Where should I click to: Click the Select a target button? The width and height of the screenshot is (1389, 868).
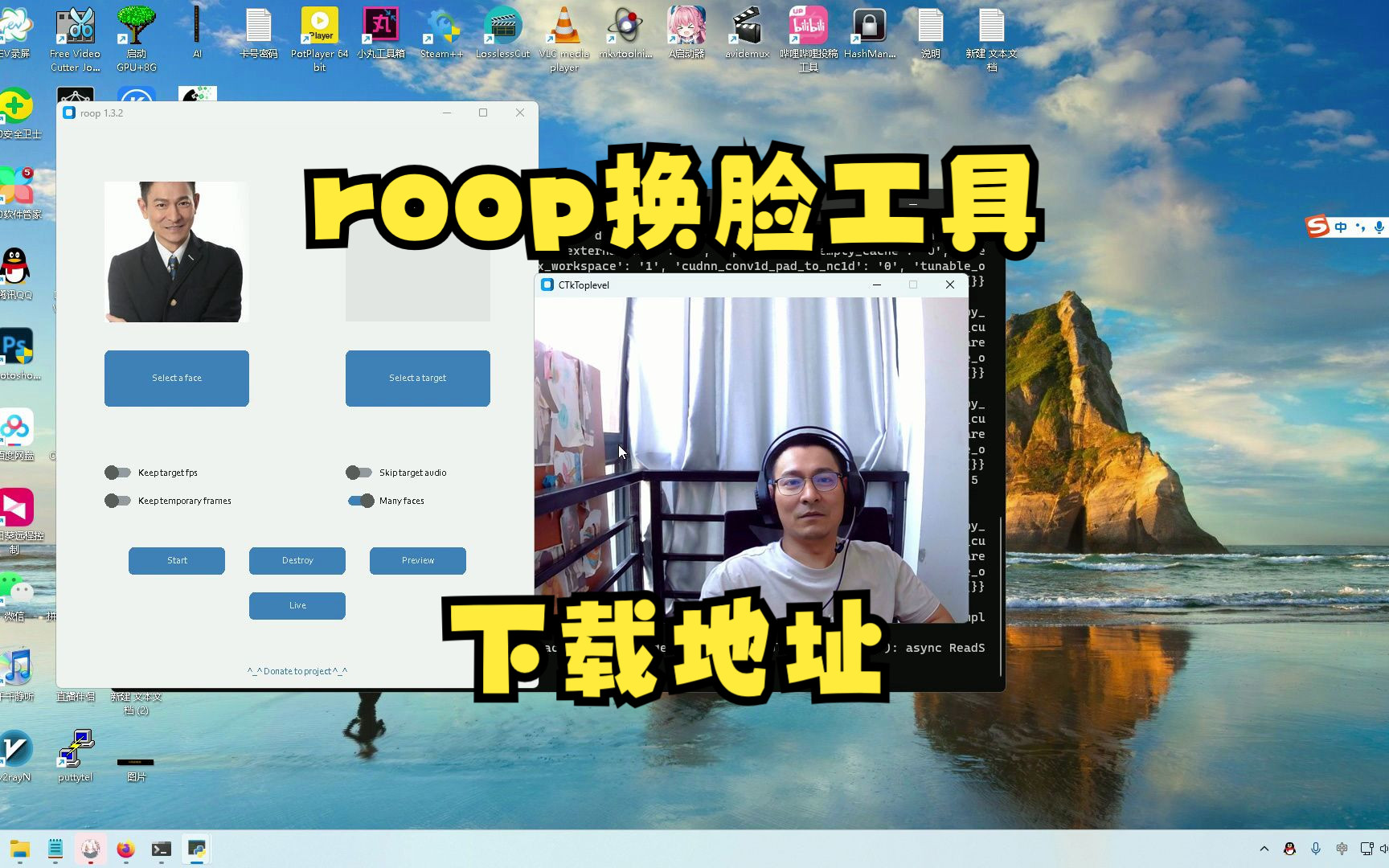(418, 378)
